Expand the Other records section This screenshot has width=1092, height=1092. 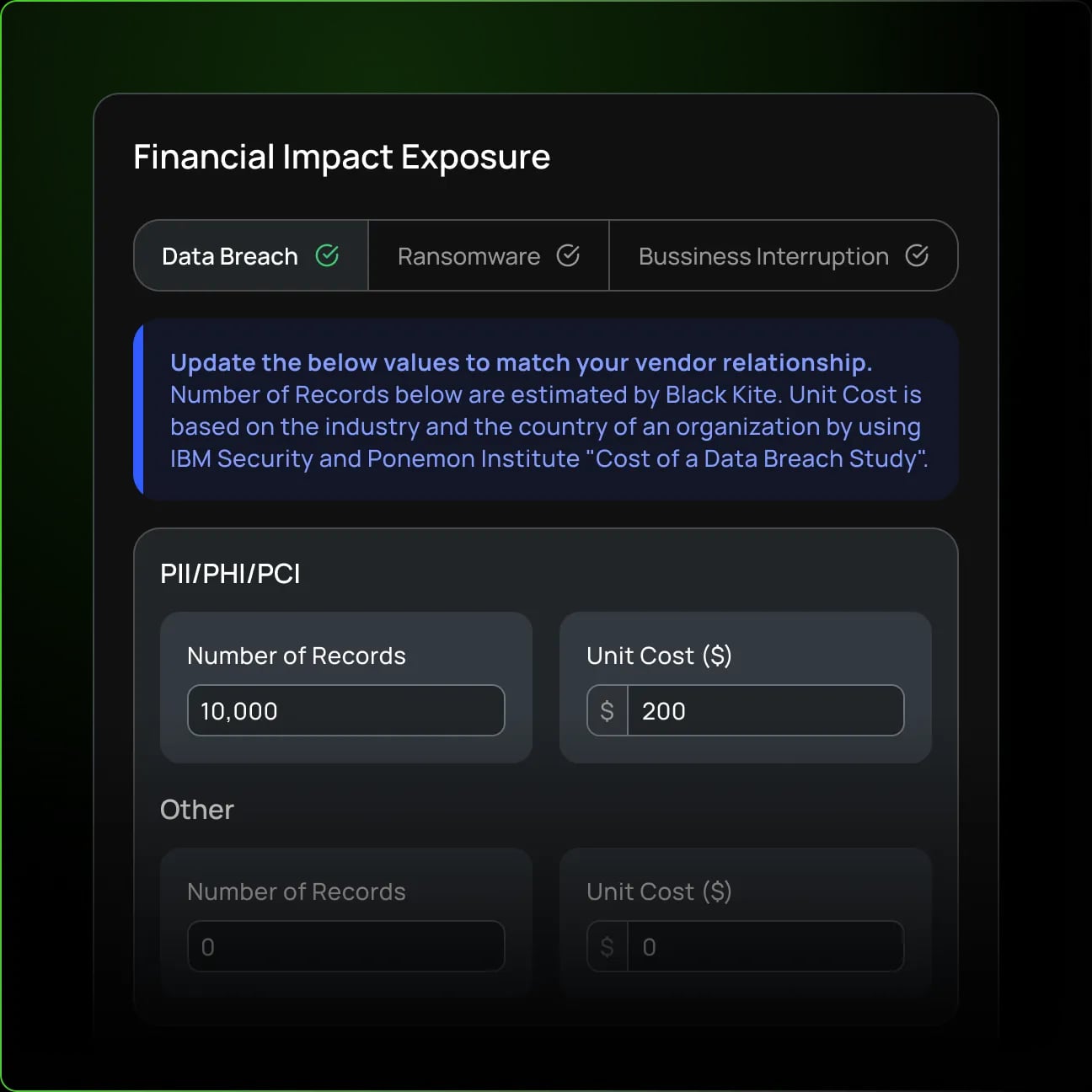(197, 809)
